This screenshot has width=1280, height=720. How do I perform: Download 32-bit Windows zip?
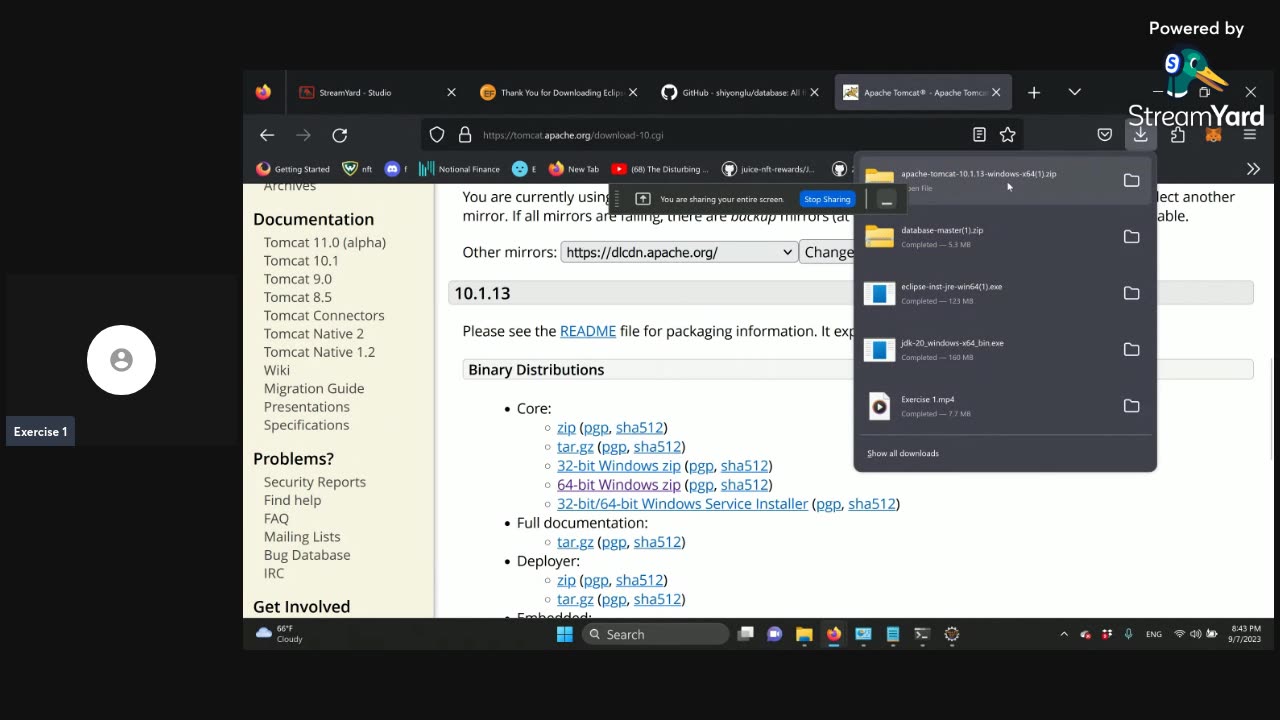click(619, 466)
